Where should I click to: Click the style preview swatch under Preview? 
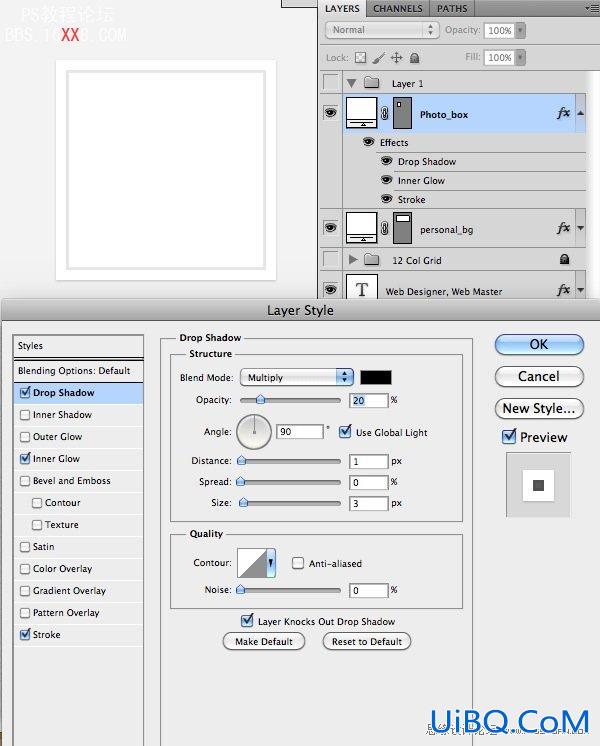pos(538,485)
